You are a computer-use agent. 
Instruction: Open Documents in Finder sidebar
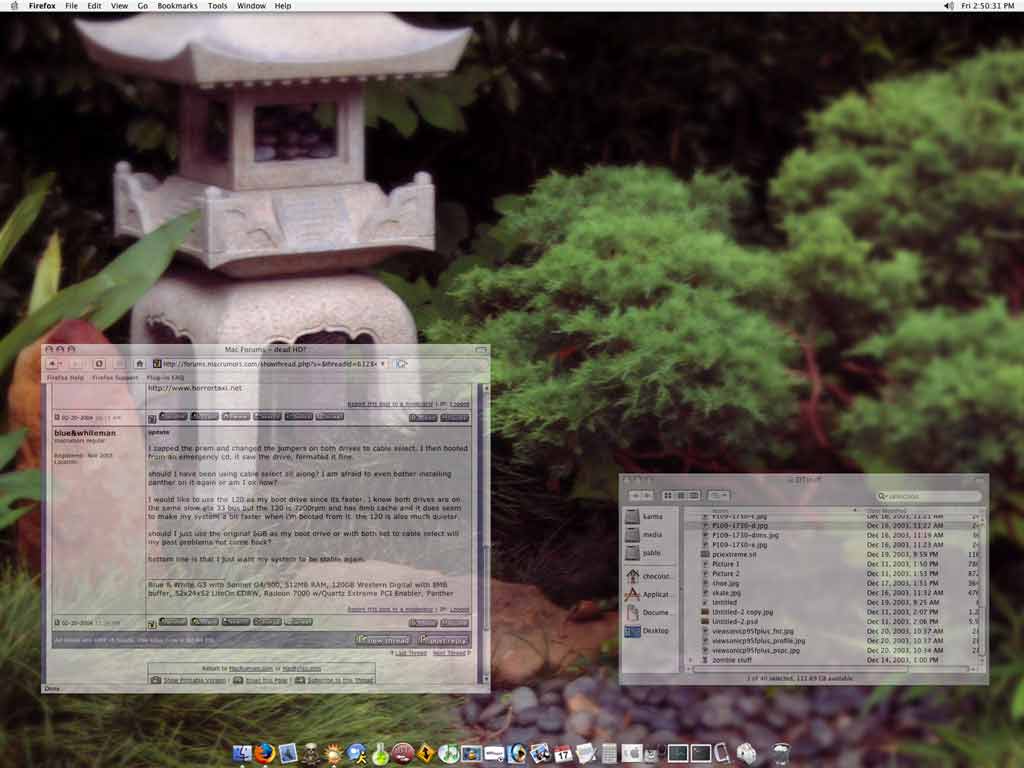(647, 613)
